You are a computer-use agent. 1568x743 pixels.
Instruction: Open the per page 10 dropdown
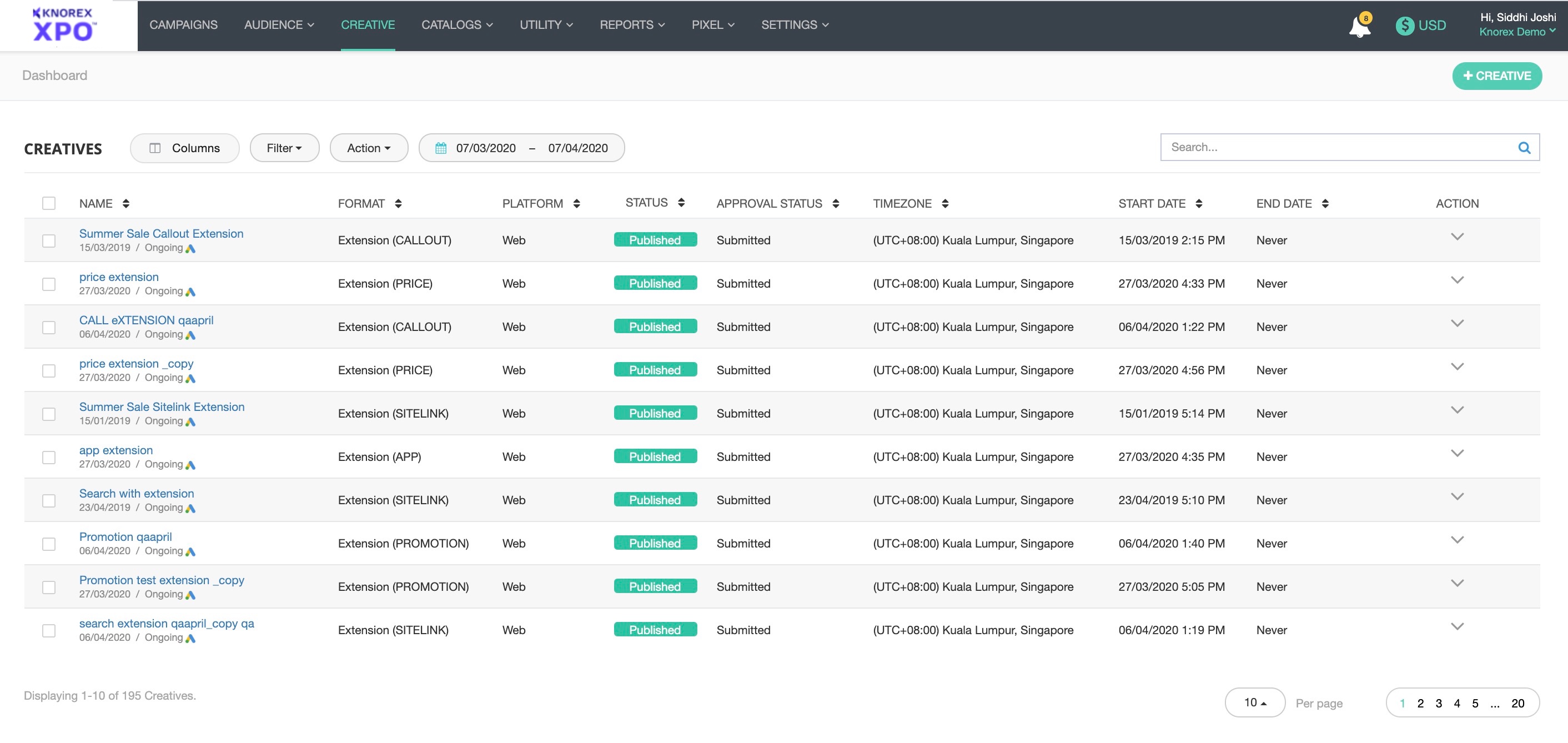point(1254,702)
